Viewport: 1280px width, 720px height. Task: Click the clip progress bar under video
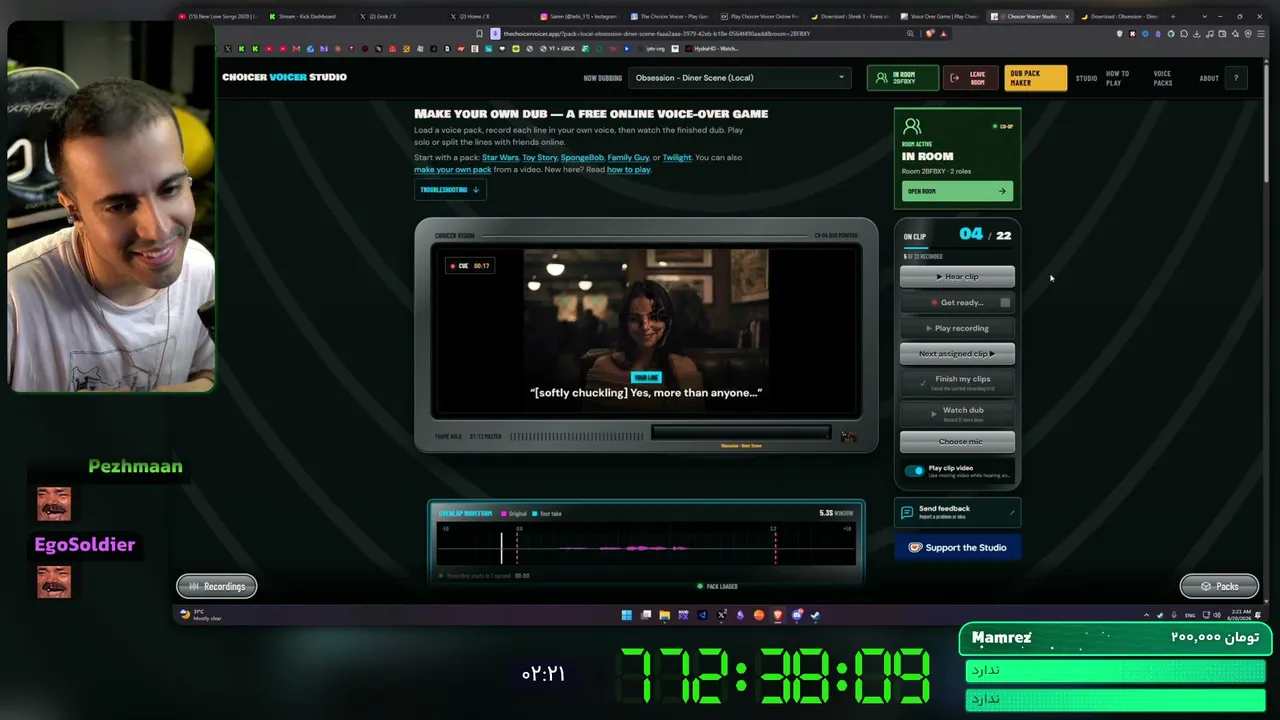click(x=740, y=432)
